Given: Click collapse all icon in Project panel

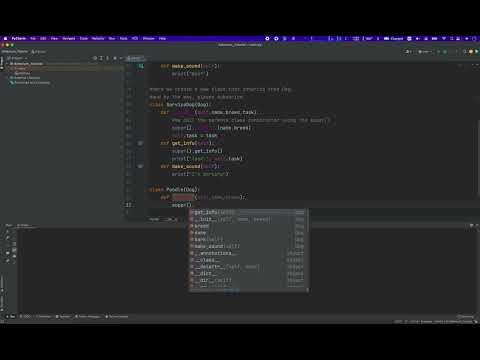Looking at the screenshot, I should coord(107,58).
